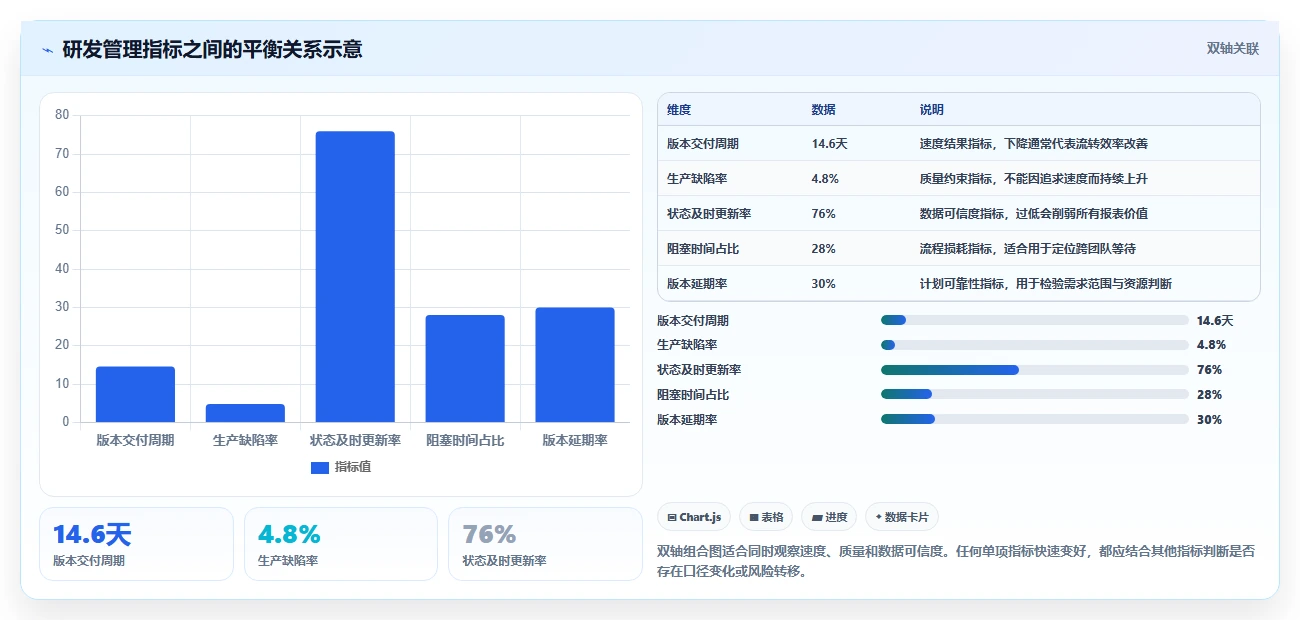
Task: Select the Chart.js chip
Action: pos(694,517)
